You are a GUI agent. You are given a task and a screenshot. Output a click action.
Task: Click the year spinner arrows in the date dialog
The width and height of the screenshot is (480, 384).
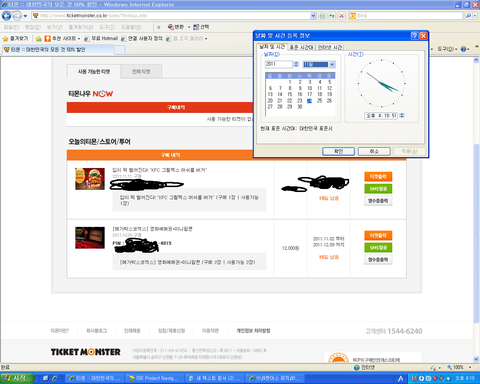296,64
